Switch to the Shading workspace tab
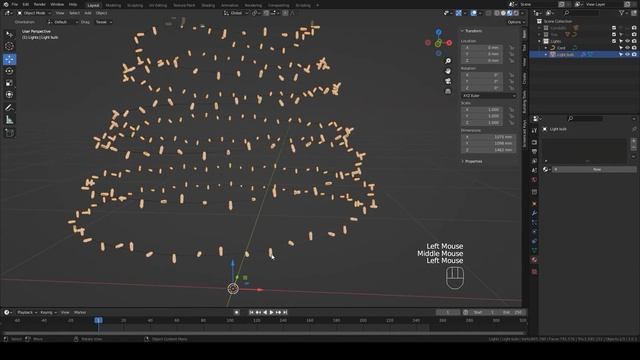This screenshot has height=360, width=640. [x=208, y=5]
